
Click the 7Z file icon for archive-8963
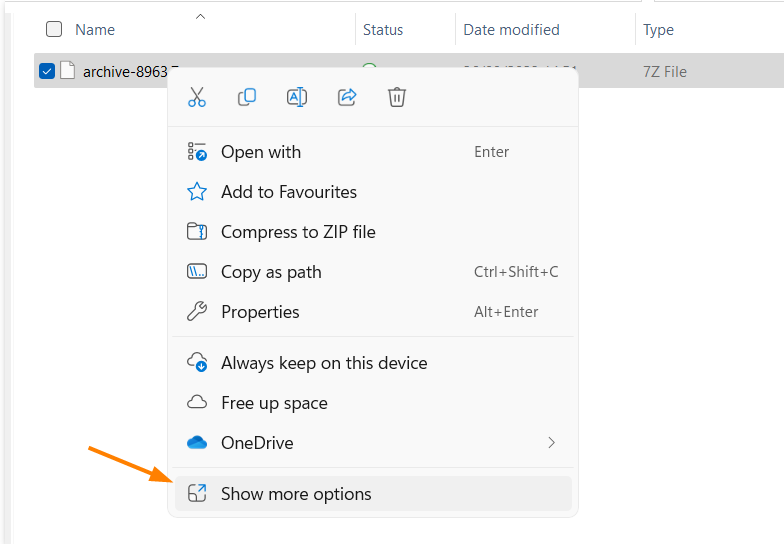[68, 71]
